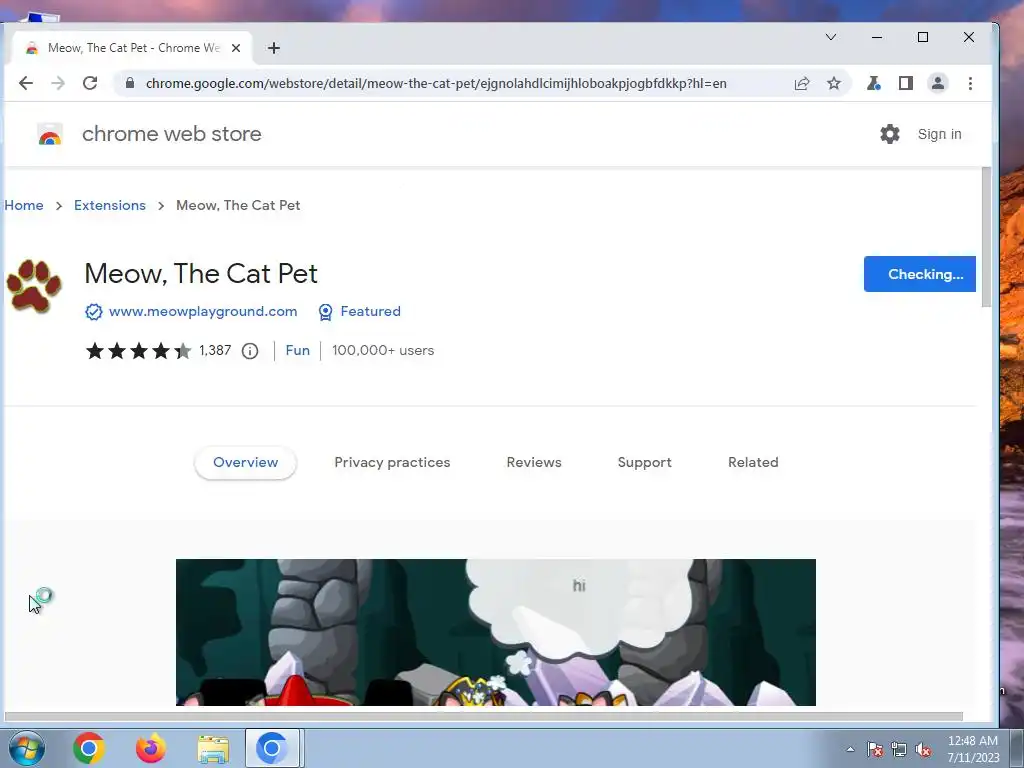
Task: Click the muted volume tray icon
Action: [x=923, y=749]
